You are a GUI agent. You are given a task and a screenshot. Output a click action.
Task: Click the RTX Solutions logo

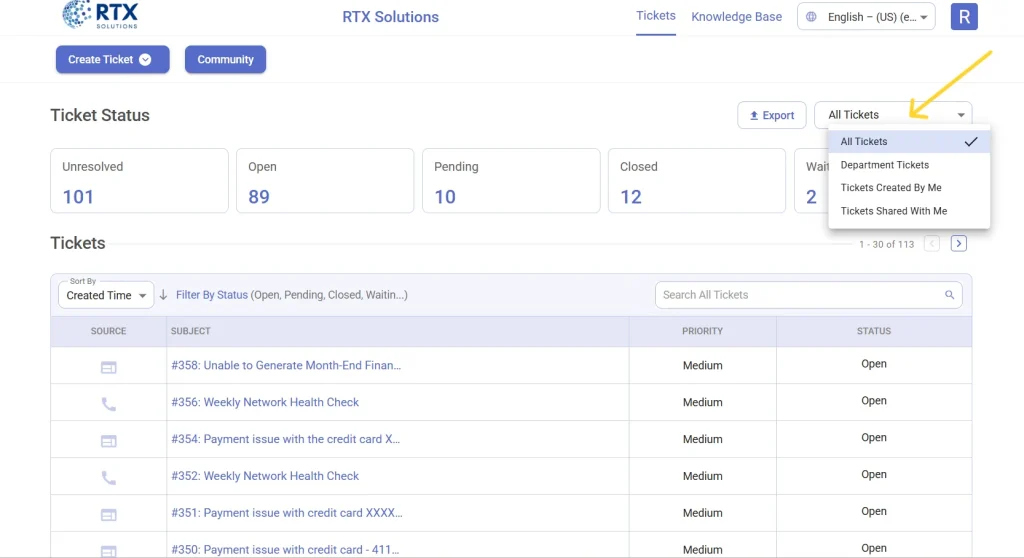point(100,15)
